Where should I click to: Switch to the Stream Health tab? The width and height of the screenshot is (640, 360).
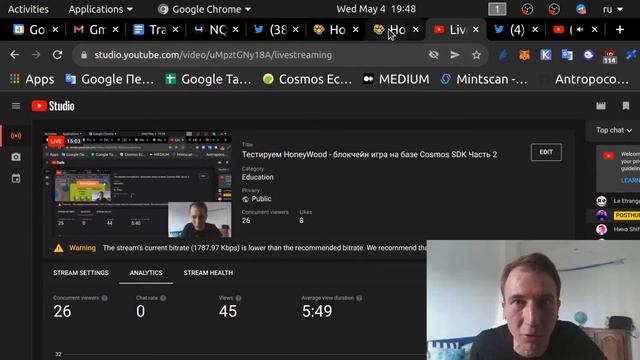208,273
